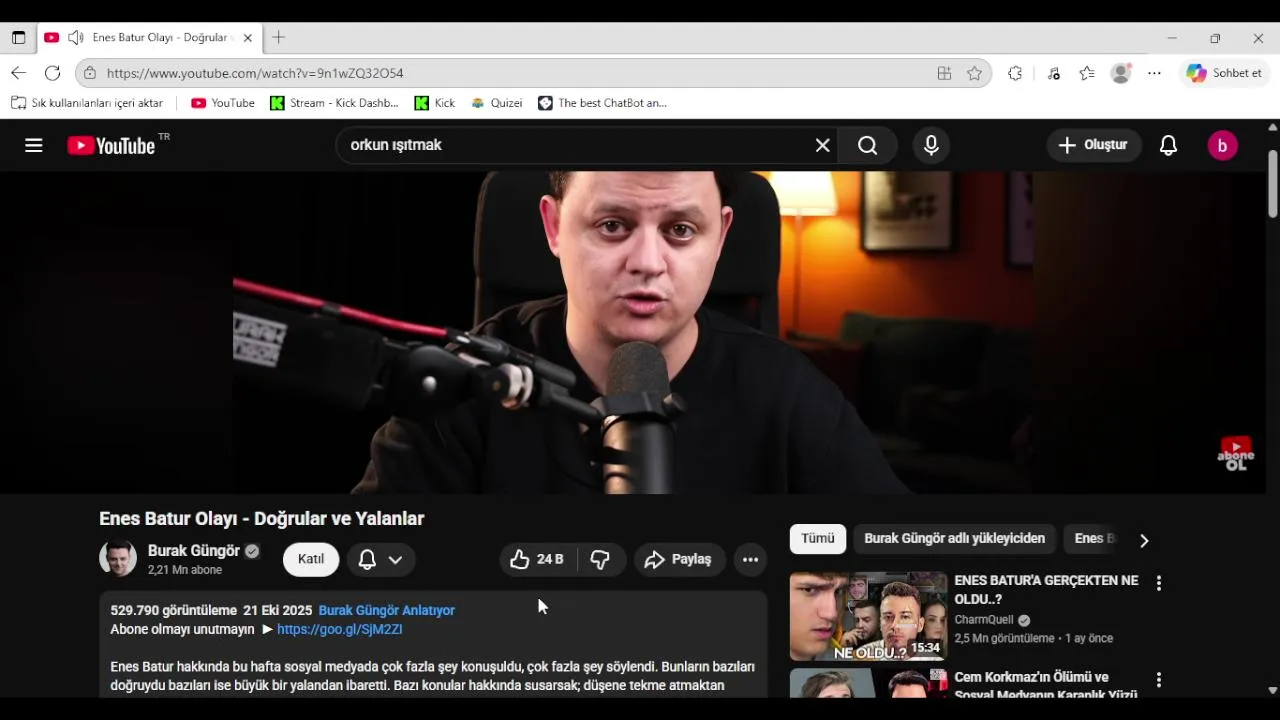Like the video with thumbs up
Image resolution: width=1280 pixels, height=720 pixels.
click(x=537, y=559)
